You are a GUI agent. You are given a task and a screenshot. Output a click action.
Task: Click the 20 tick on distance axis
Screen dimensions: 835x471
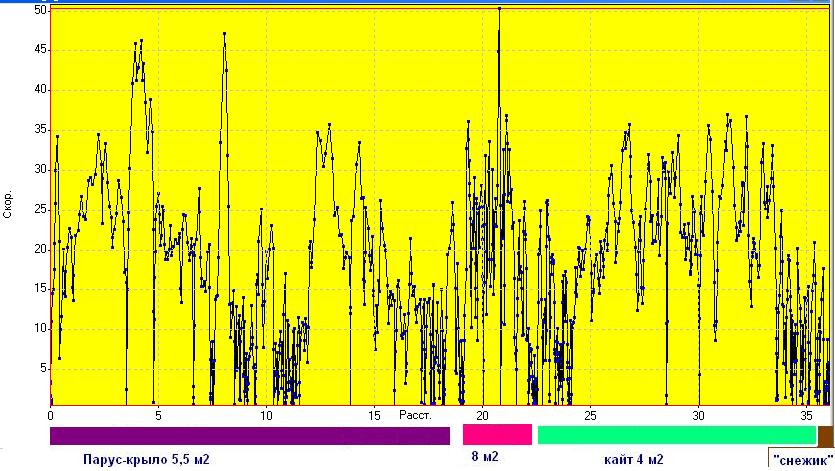coord(482,415)
